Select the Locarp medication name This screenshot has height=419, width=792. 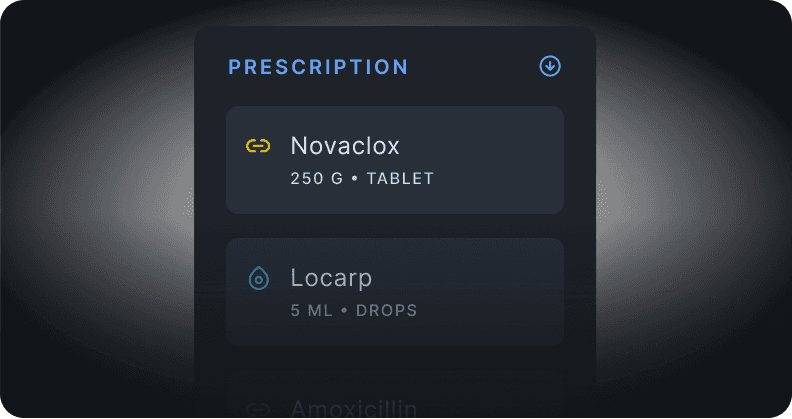coord(331,278)
